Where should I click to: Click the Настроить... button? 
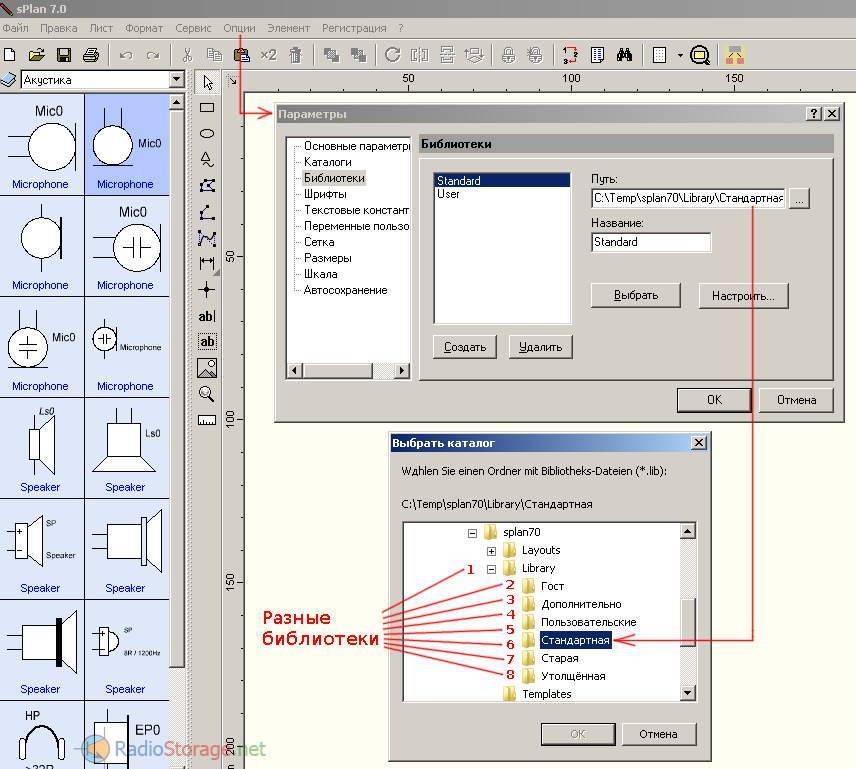743,296
